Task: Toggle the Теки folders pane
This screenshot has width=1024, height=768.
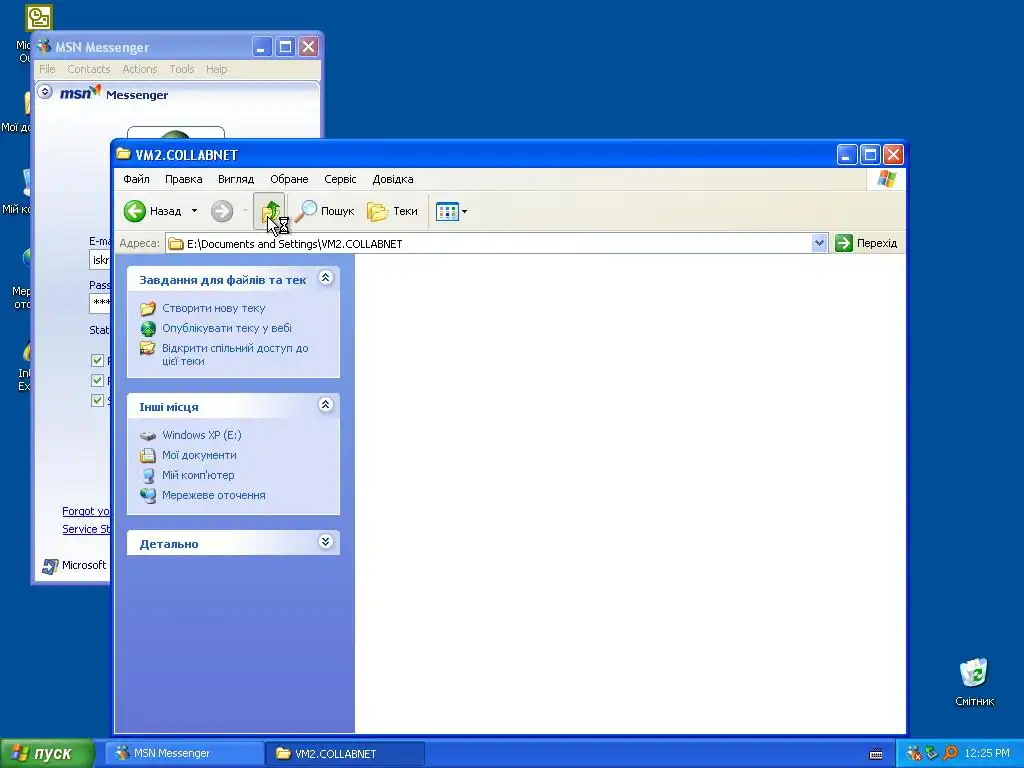Action: 392,211
